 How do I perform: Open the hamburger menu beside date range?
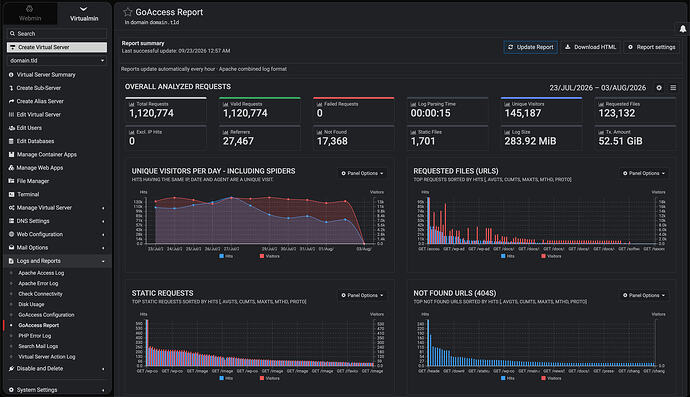tap(673, 88)
